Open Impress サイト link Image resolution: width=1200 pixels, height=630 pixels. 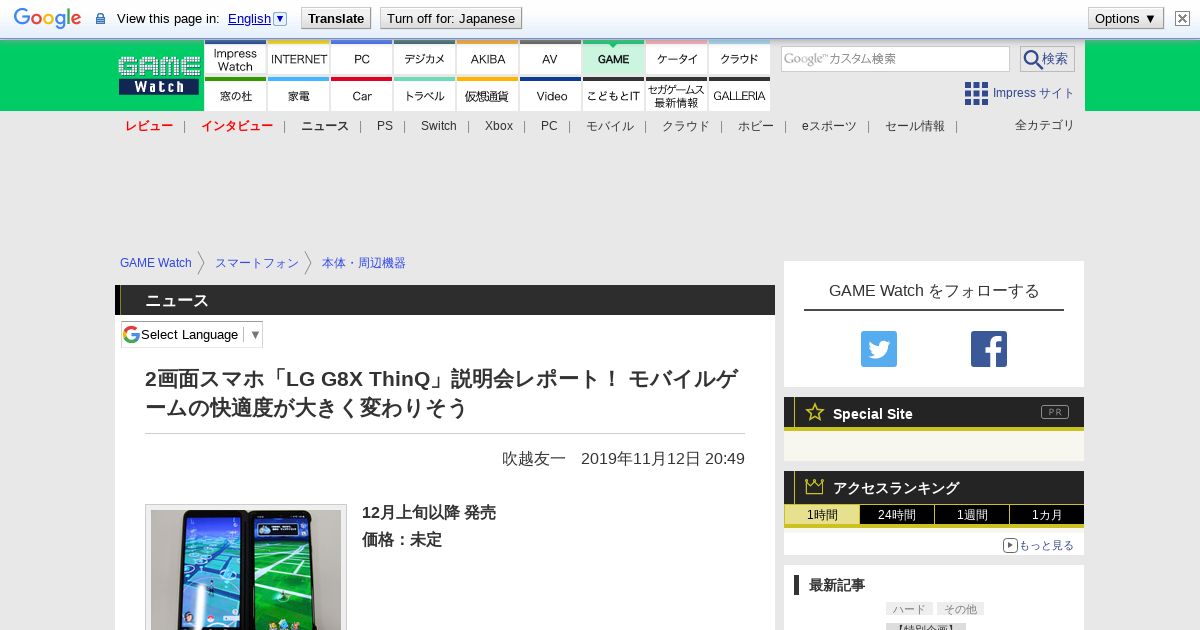pos(1033,93)
